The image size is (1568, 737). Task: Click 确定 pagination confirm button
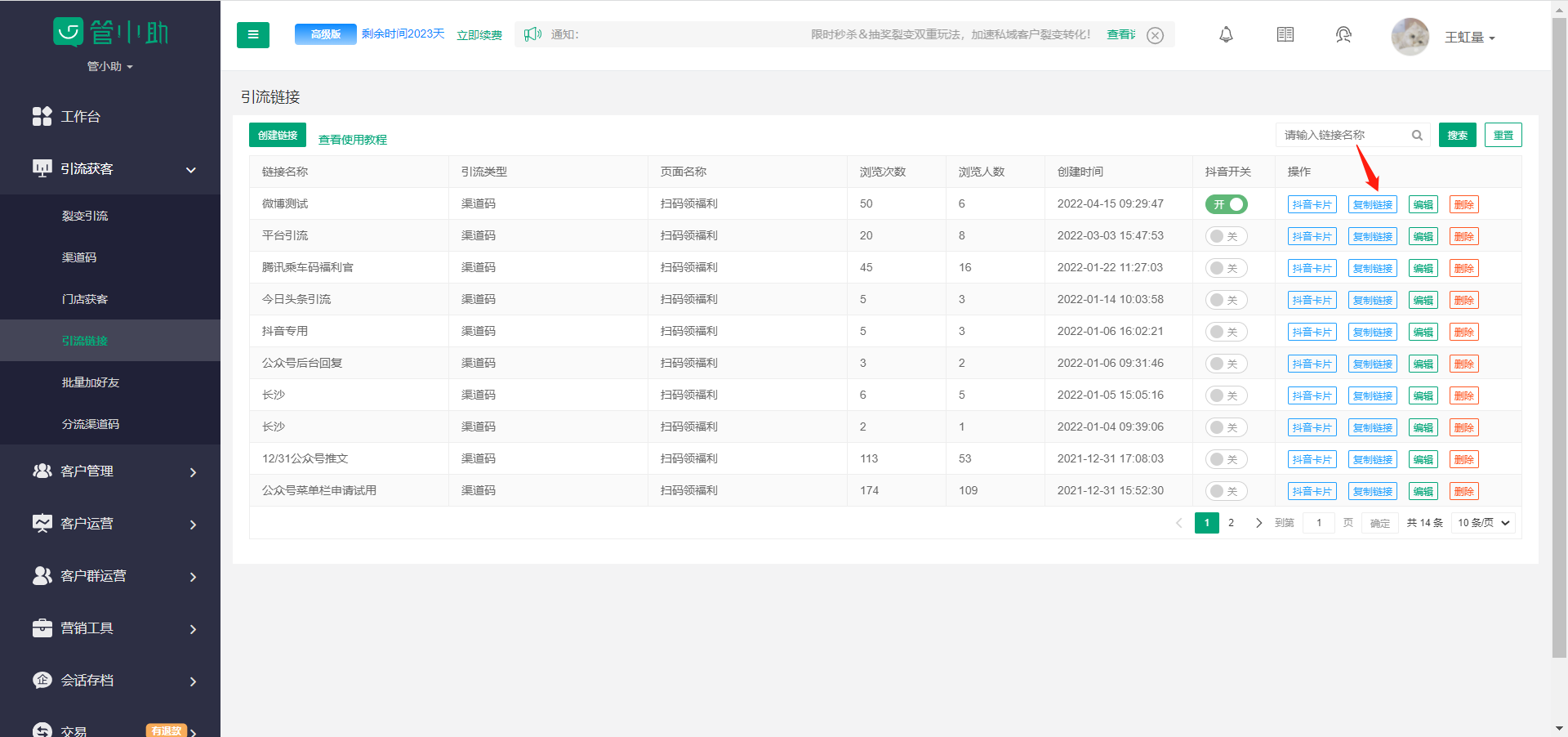pos(1380,523)
